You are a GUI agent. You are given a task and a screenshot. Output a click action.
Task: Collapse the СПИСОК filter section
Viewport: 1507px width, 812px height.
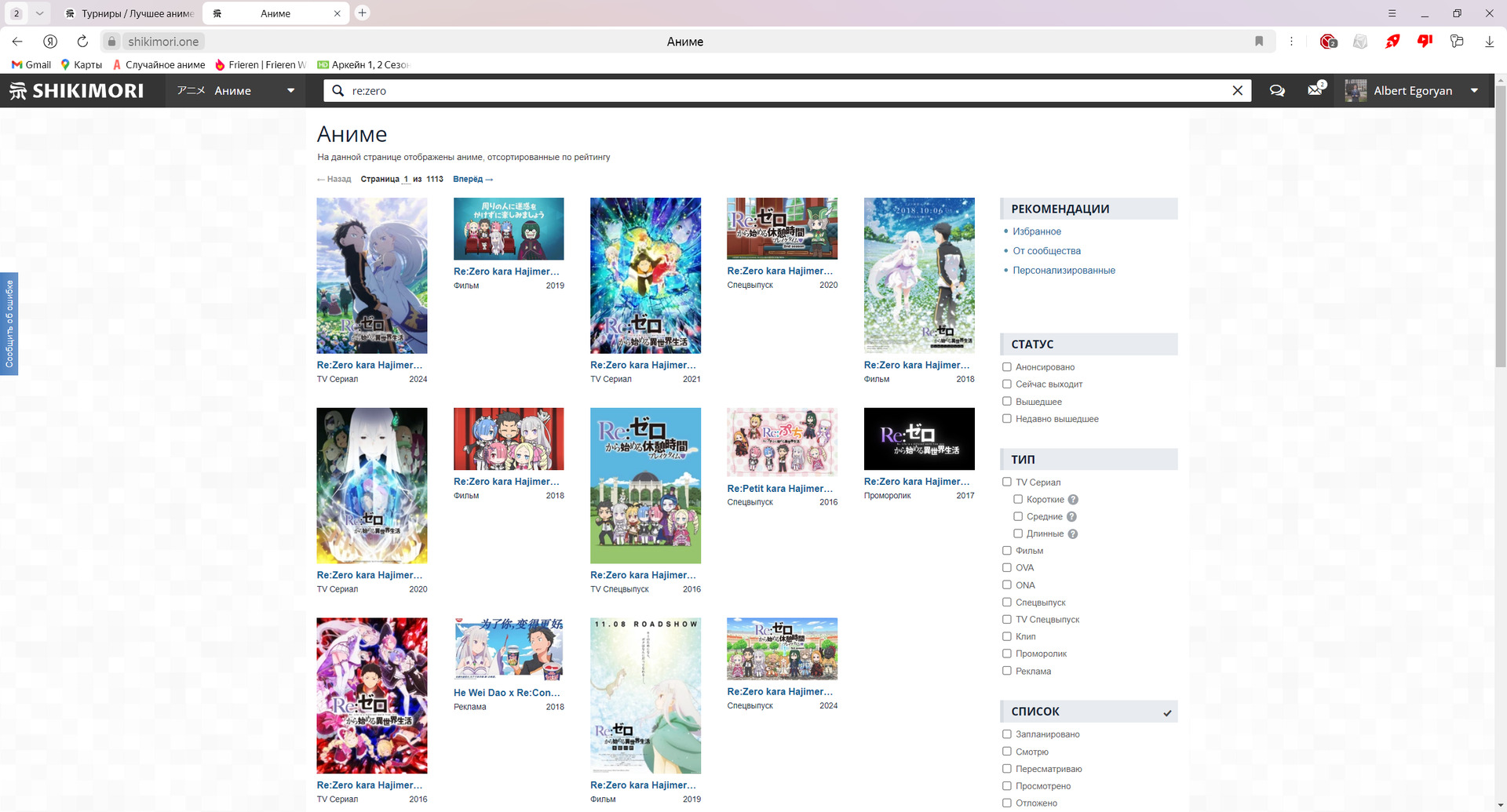click(1167, 712)
